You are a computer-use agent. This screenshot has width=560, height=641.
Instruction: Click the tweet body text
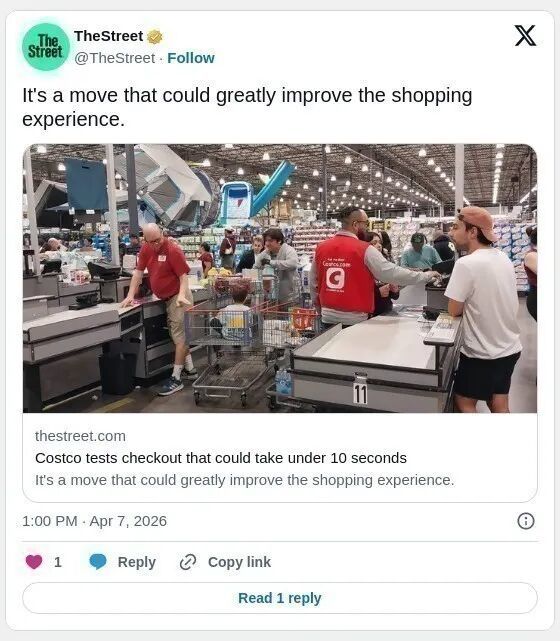[x=247, y=107]
